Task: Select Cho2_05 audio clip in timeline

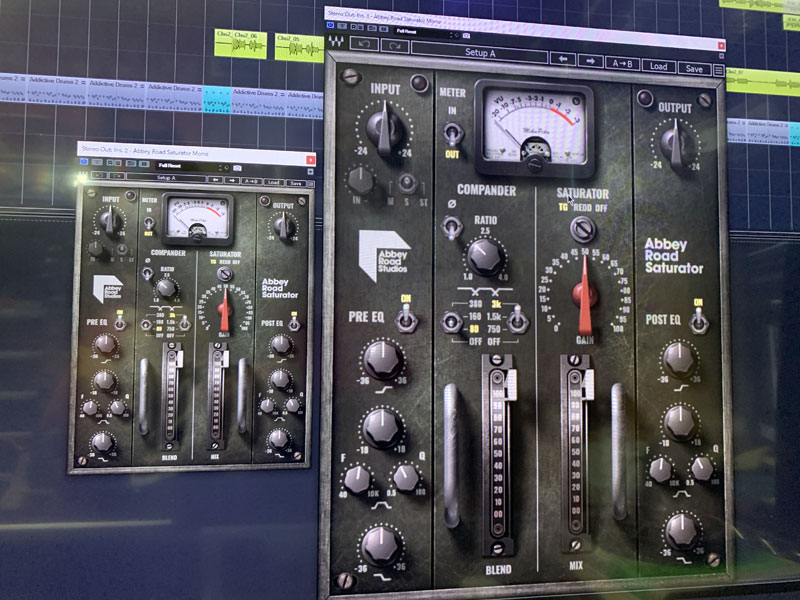Action: [299, 48]
